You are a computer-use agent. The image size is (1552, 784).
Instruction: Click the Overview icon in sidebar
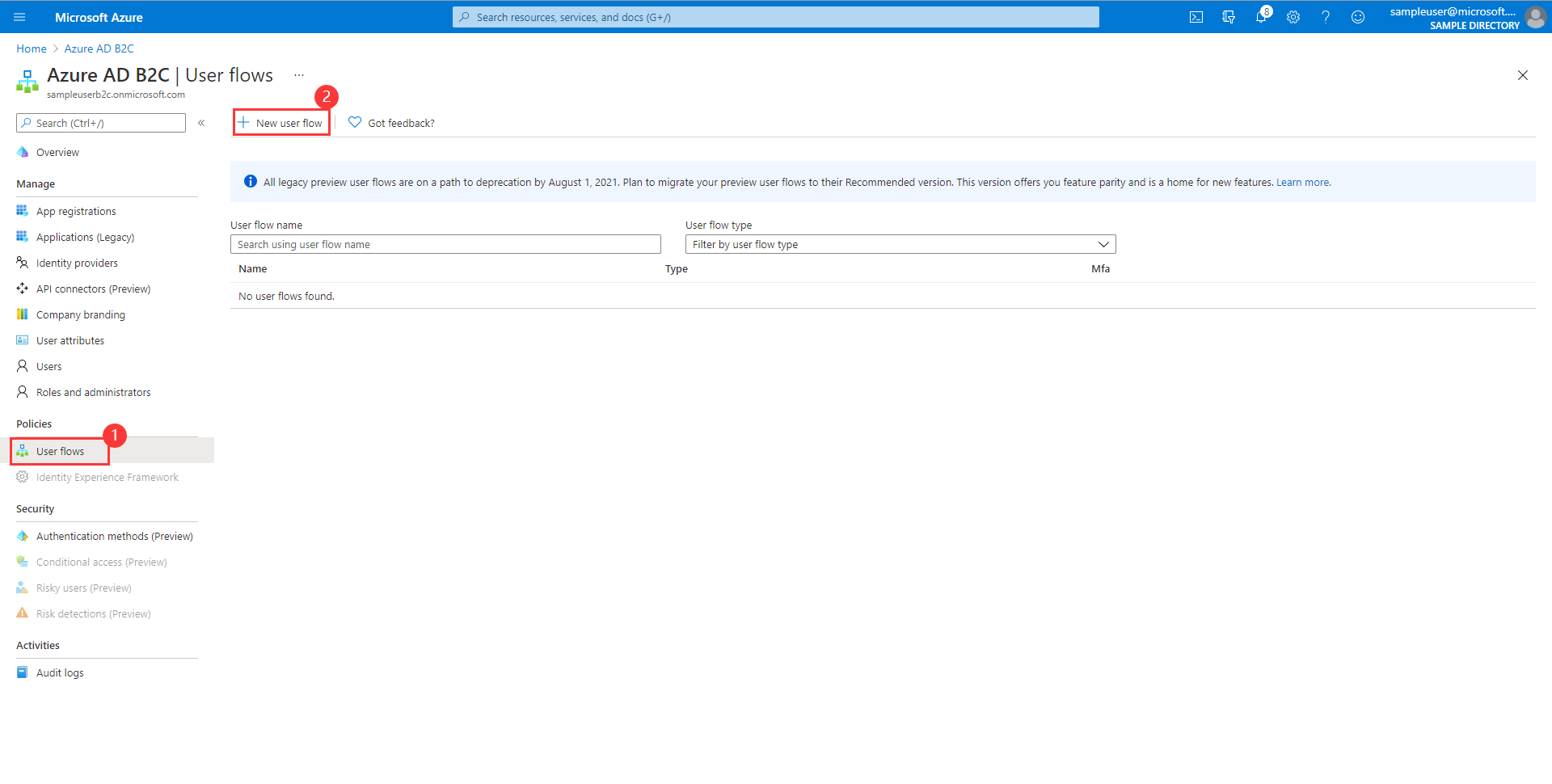23,152
